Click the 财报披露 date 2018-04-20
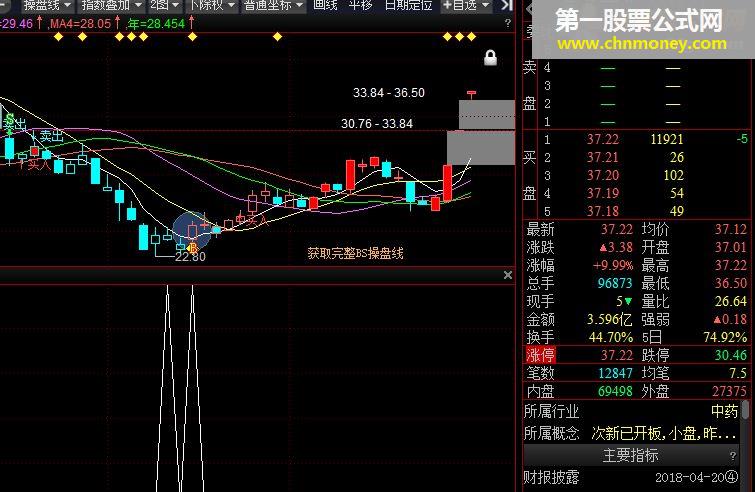 pos(690,478)
